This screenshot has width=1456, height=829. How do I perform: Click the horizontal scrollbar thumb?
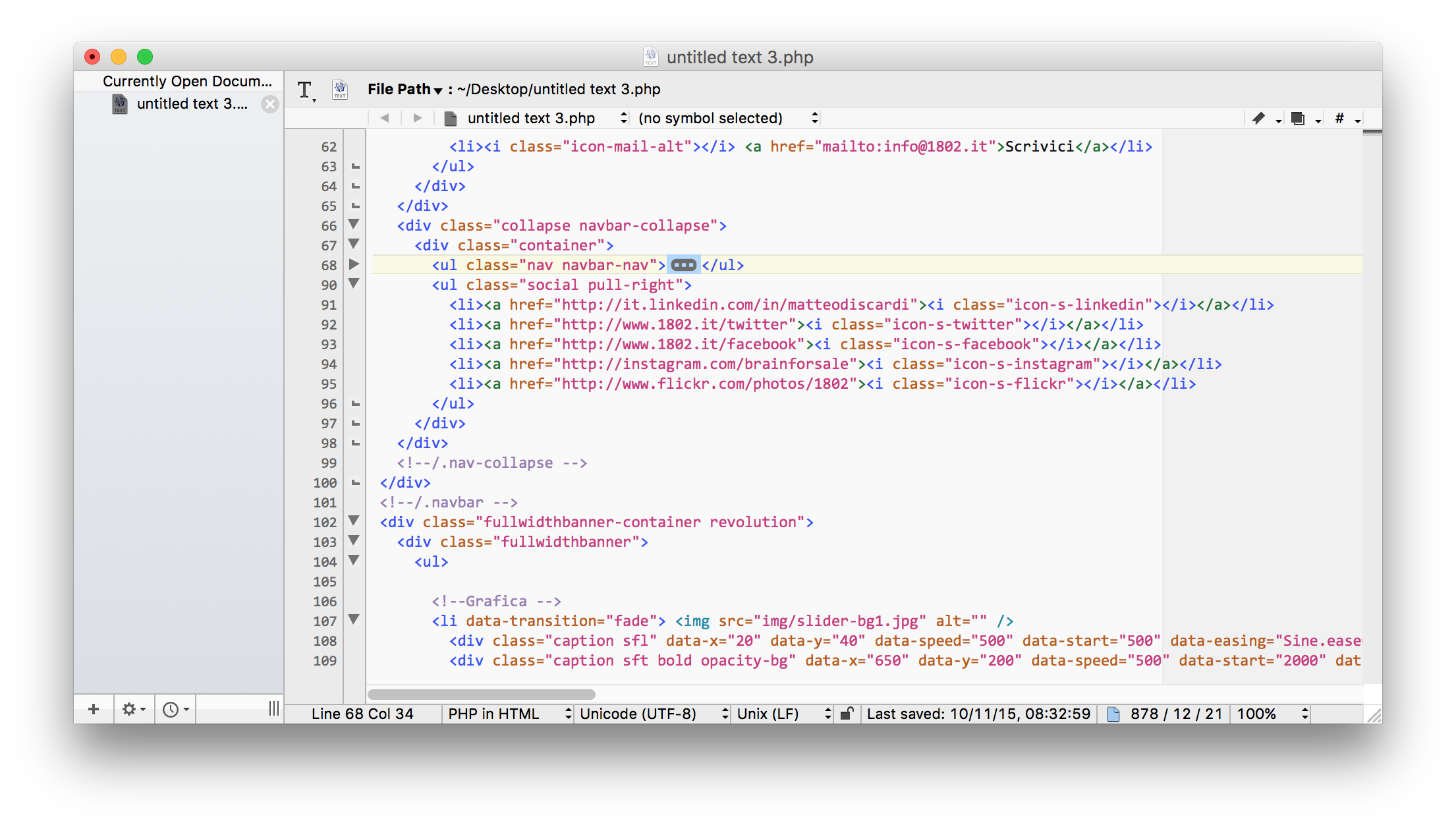coord(482,695)
